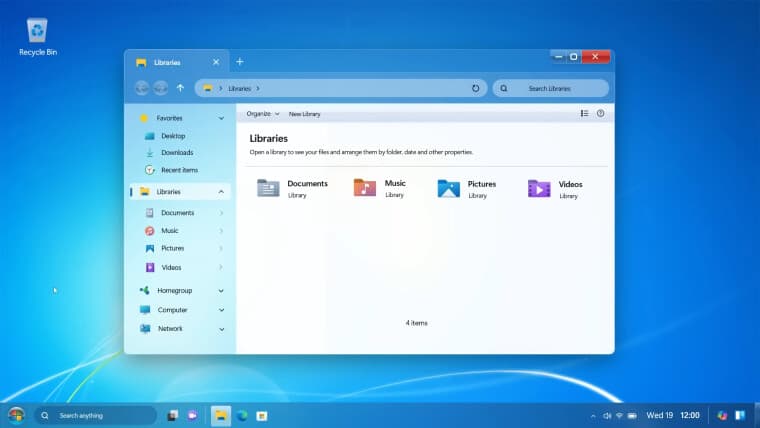Open the chat app on taskbar
This screenshot has height=428, width=760.
[x=192, y=415]
